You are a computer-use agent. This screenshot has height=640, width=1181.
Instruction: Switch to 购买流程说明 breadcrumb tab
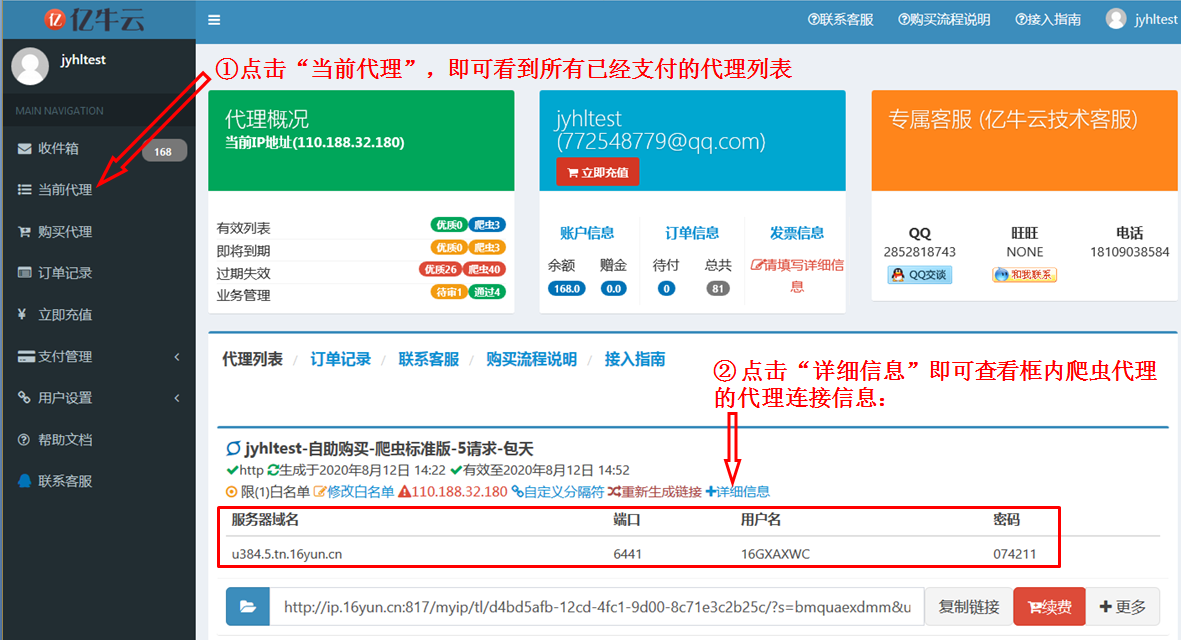(x=532, y=359)
